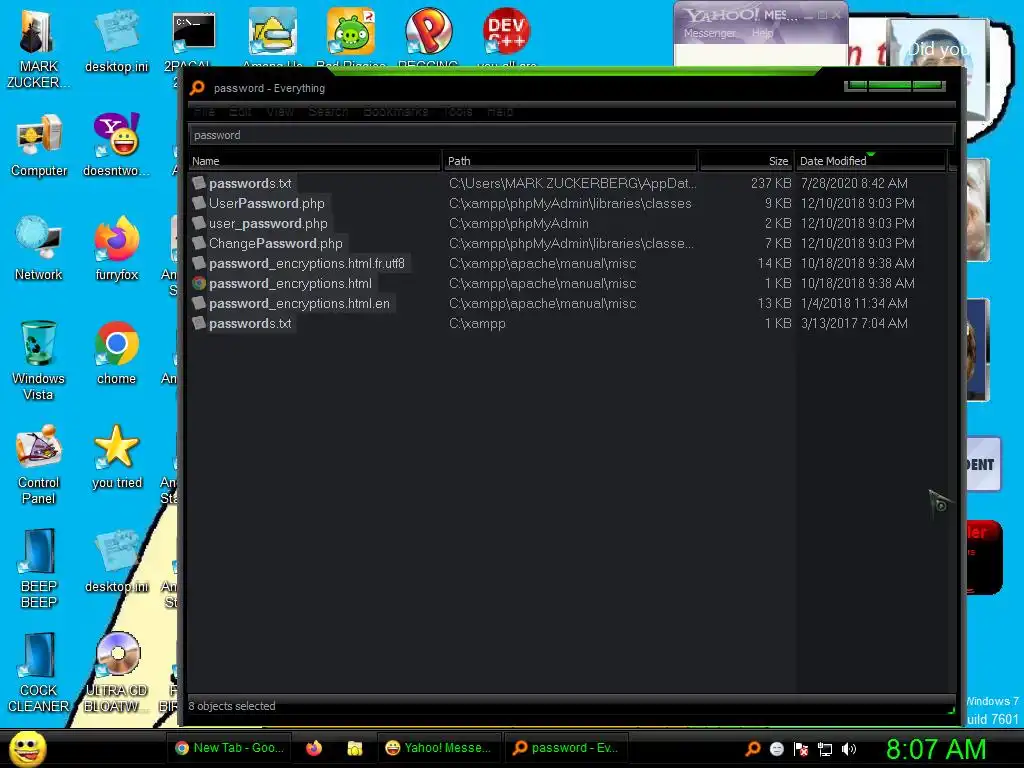The height and width of the screenshot is (768, 1024).
Task: Click the doesntwo... Yahoo Messenger desktop icon
Action: (x=117, y=136)
